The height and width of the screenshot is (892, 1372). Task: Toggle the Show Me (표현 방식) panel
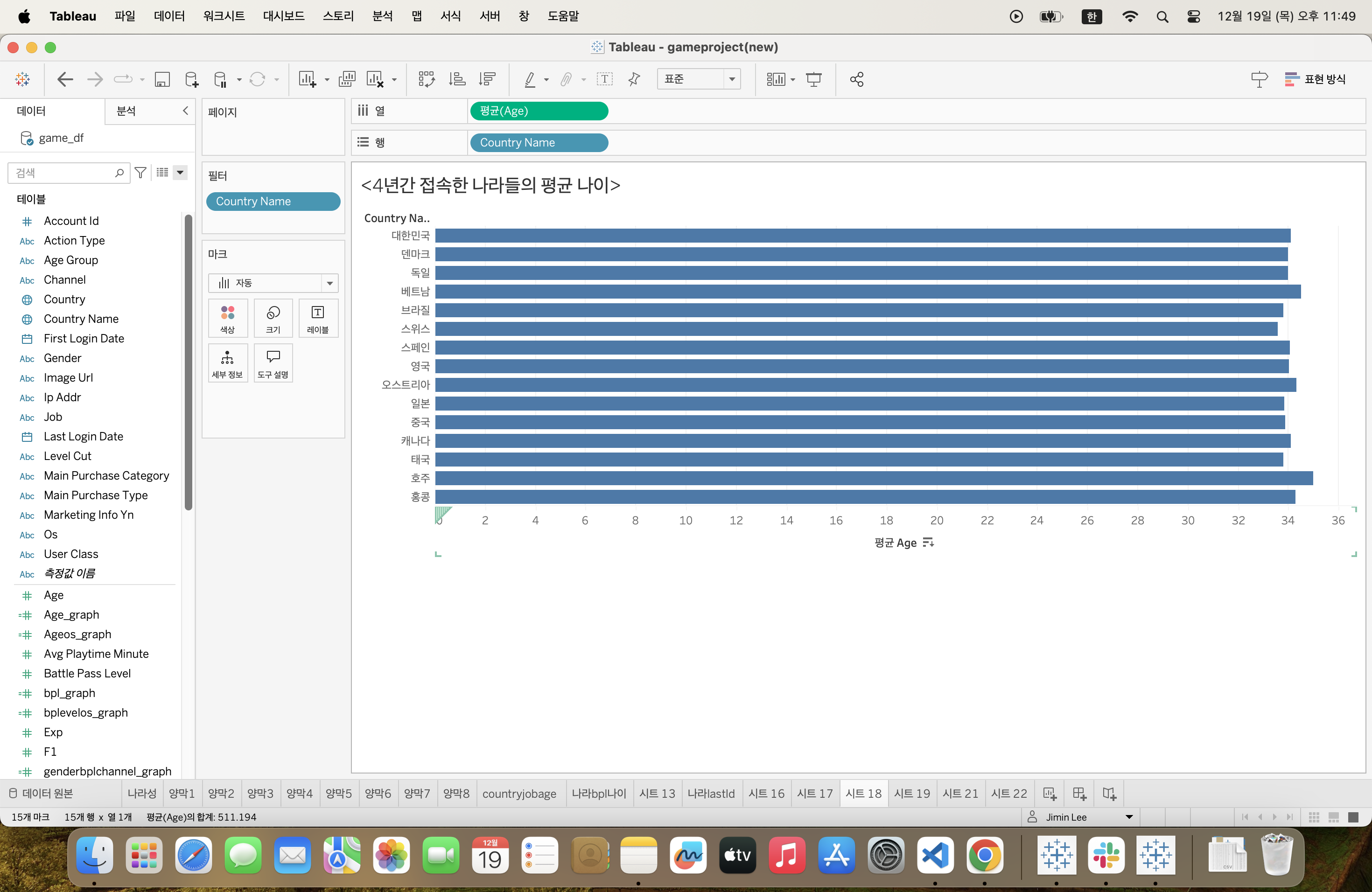1315,79
